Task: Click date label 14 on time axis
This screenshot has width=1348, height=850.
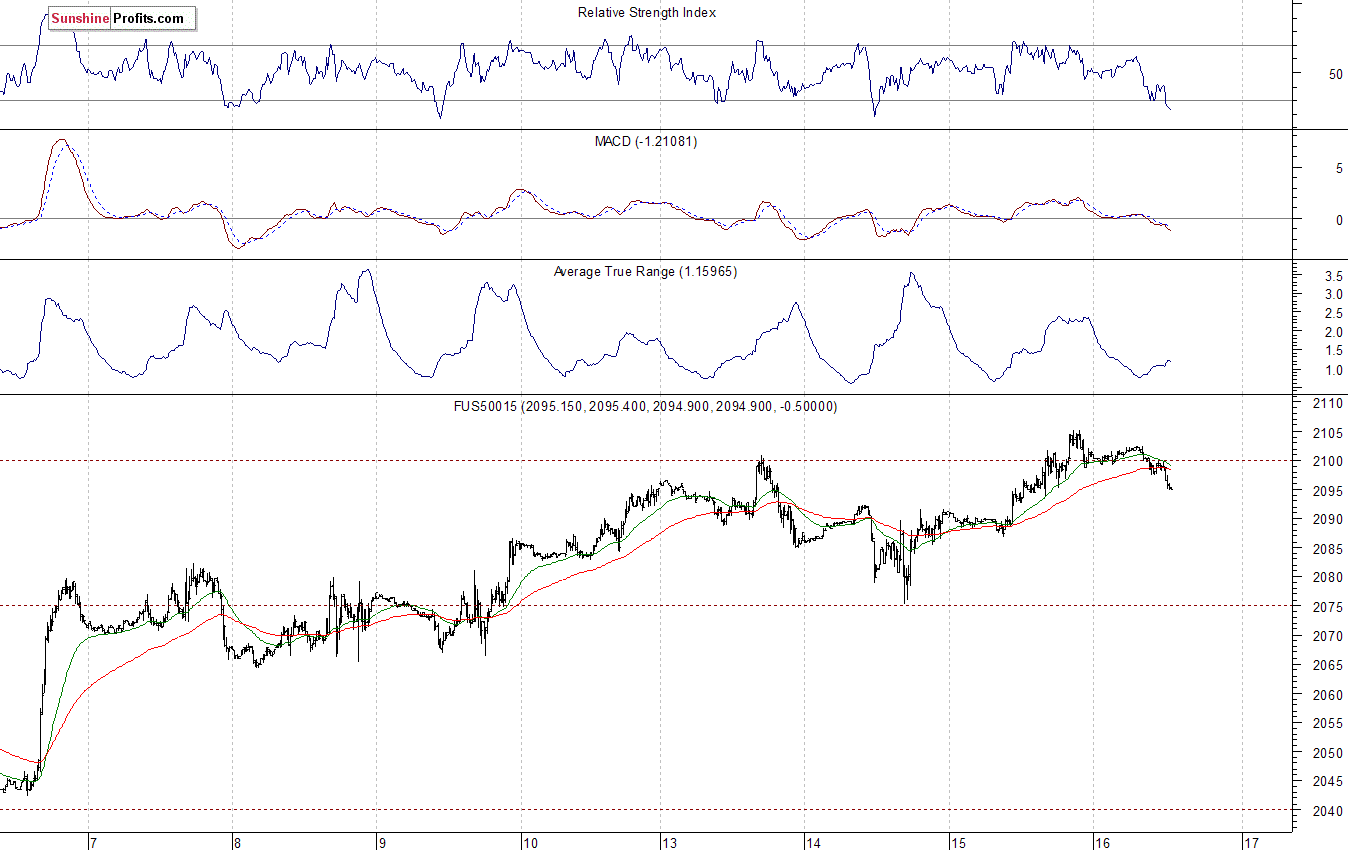Action: pos(814,843)
